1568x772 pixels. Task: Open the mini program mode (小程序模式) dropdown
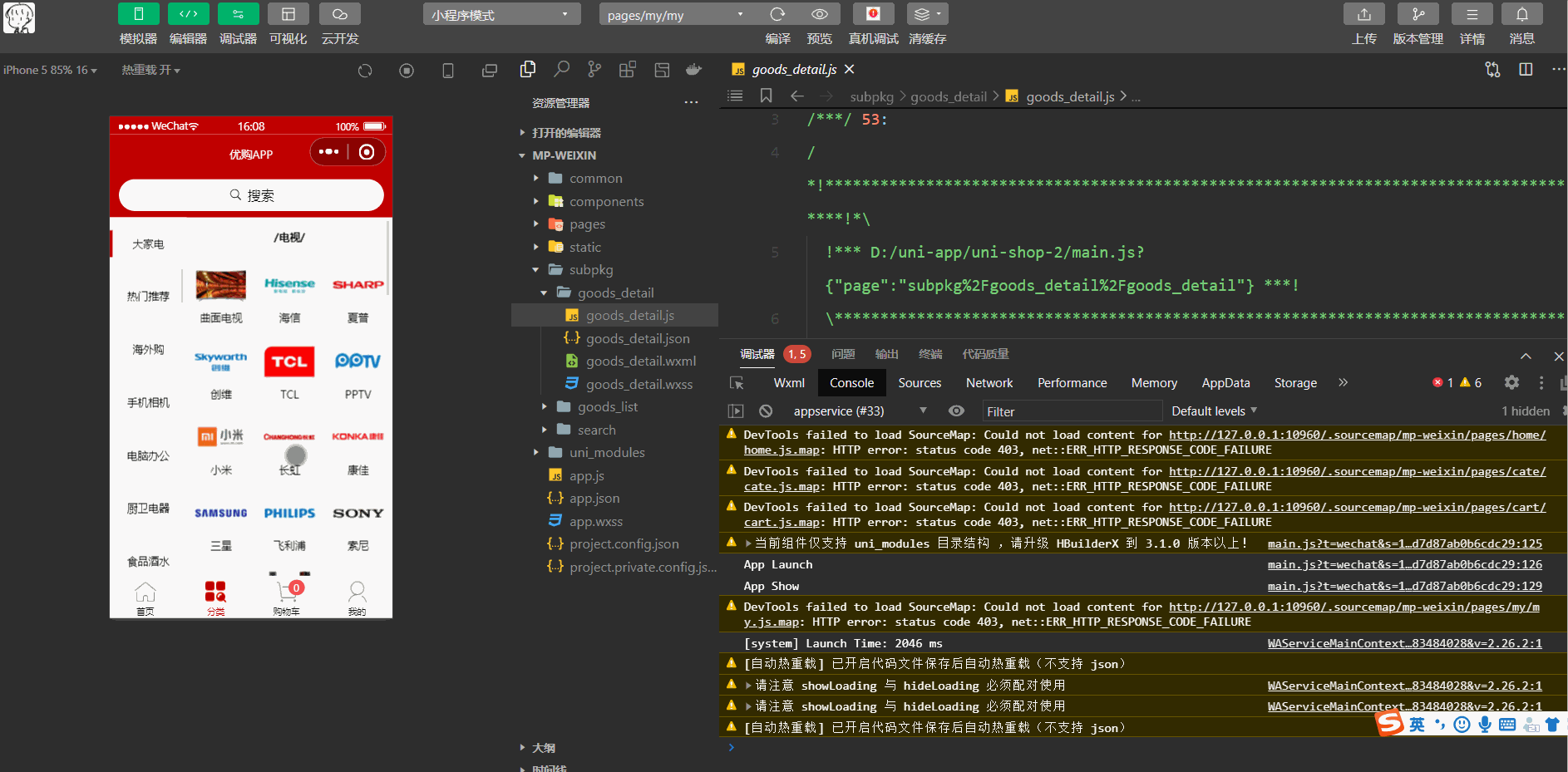502,15
